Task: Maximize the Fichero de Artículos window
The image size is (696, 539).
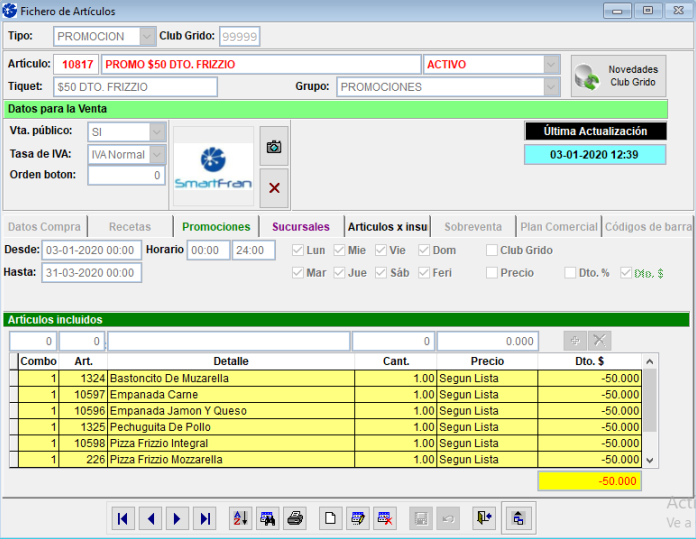Action: [x=648, y=10]
